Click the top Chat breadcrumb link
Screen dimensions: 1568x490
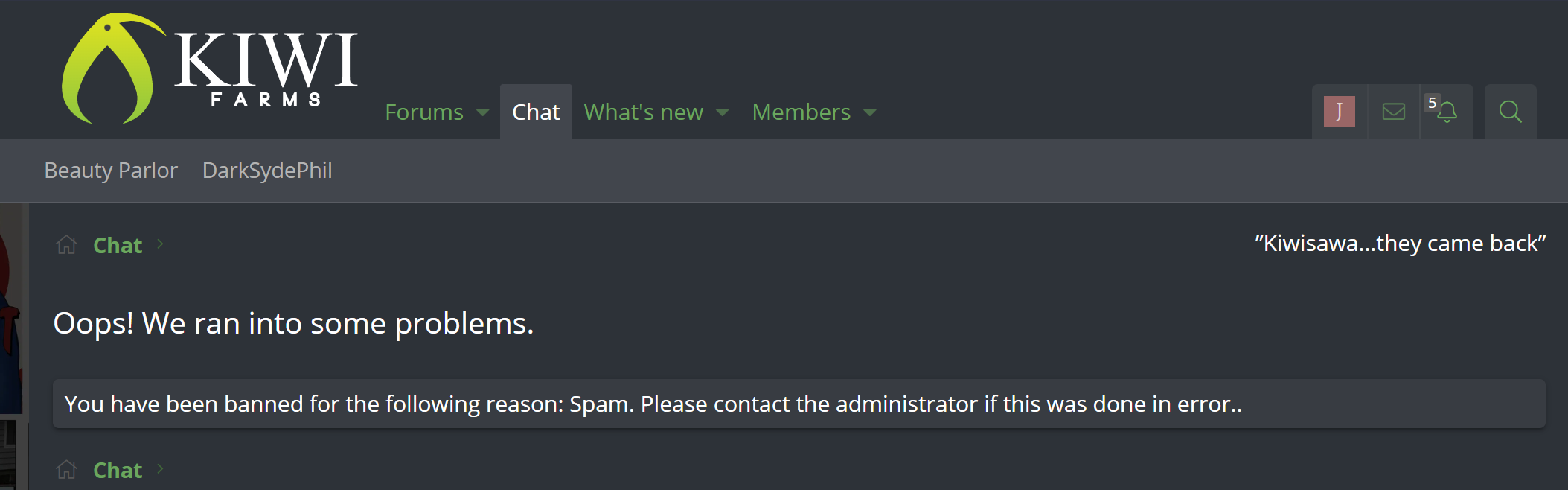(118, 246)
